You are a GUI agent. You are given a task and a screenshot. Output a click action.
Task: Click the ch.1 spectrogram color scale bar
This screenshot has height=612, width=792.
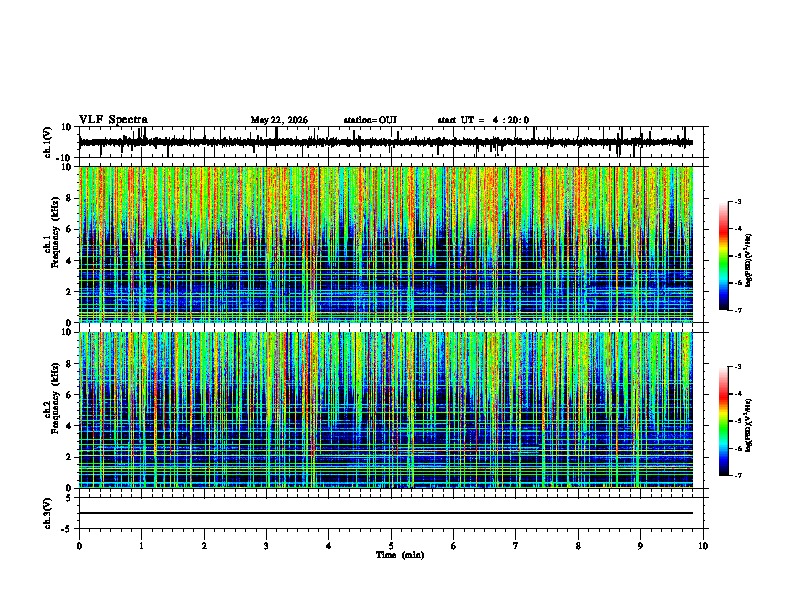[724, 256]
